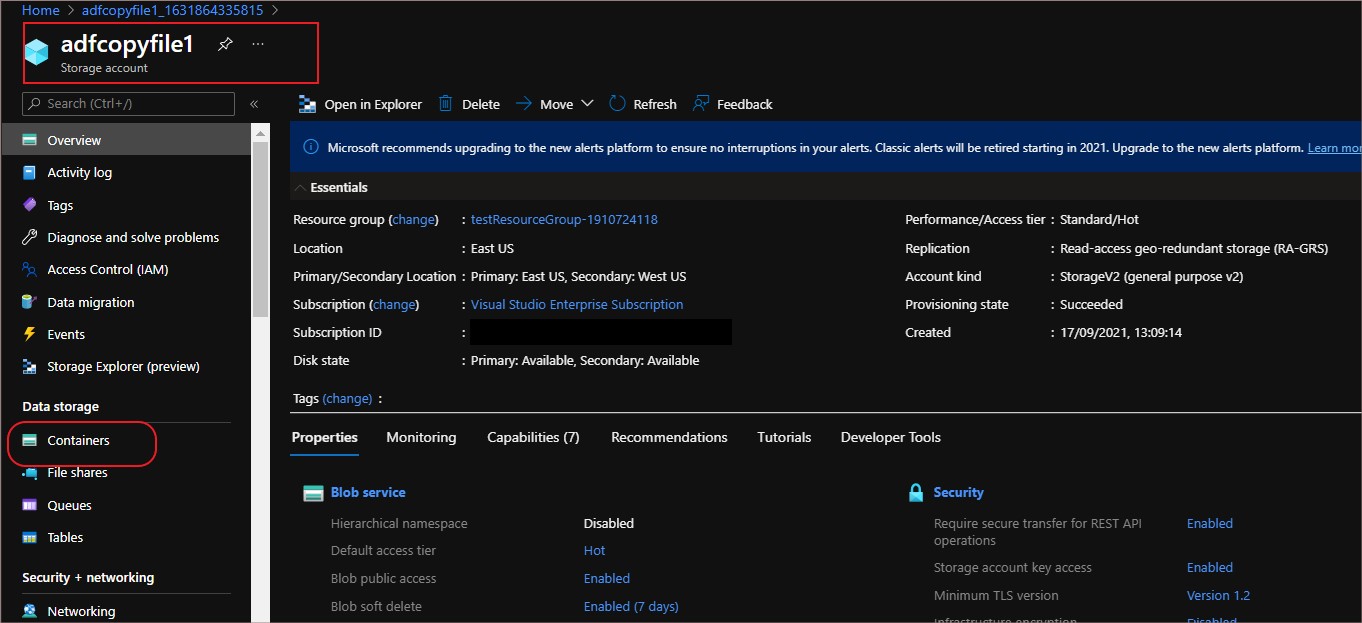Click the Blob service heading link

pos(368,492)
